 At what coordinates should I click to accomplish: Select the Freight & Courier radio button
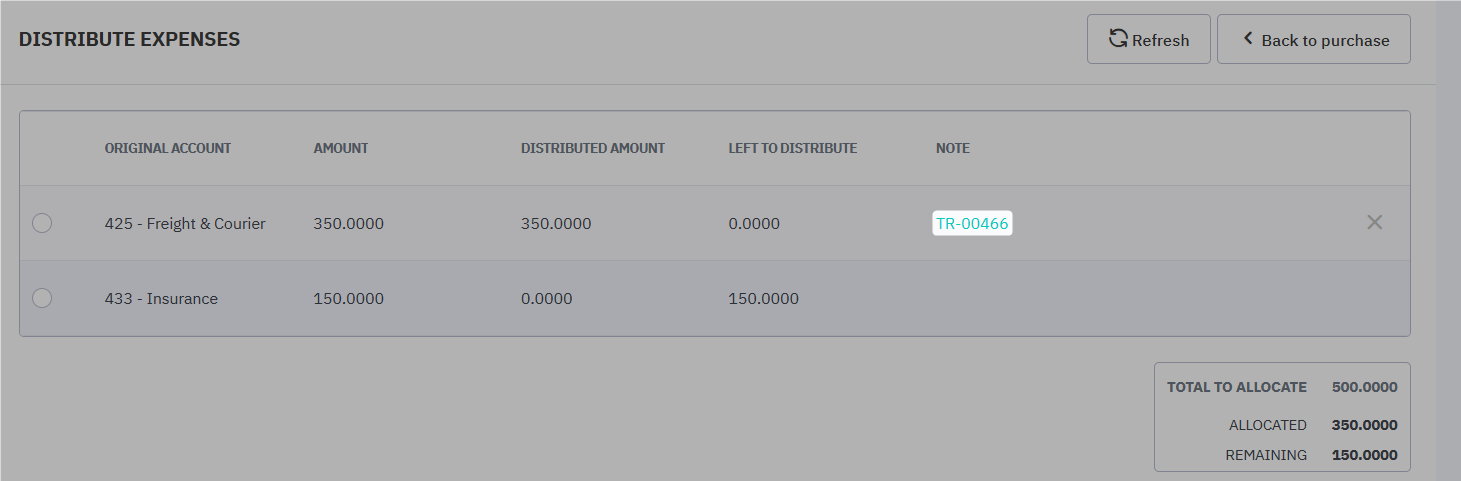[x=42, y=223]
